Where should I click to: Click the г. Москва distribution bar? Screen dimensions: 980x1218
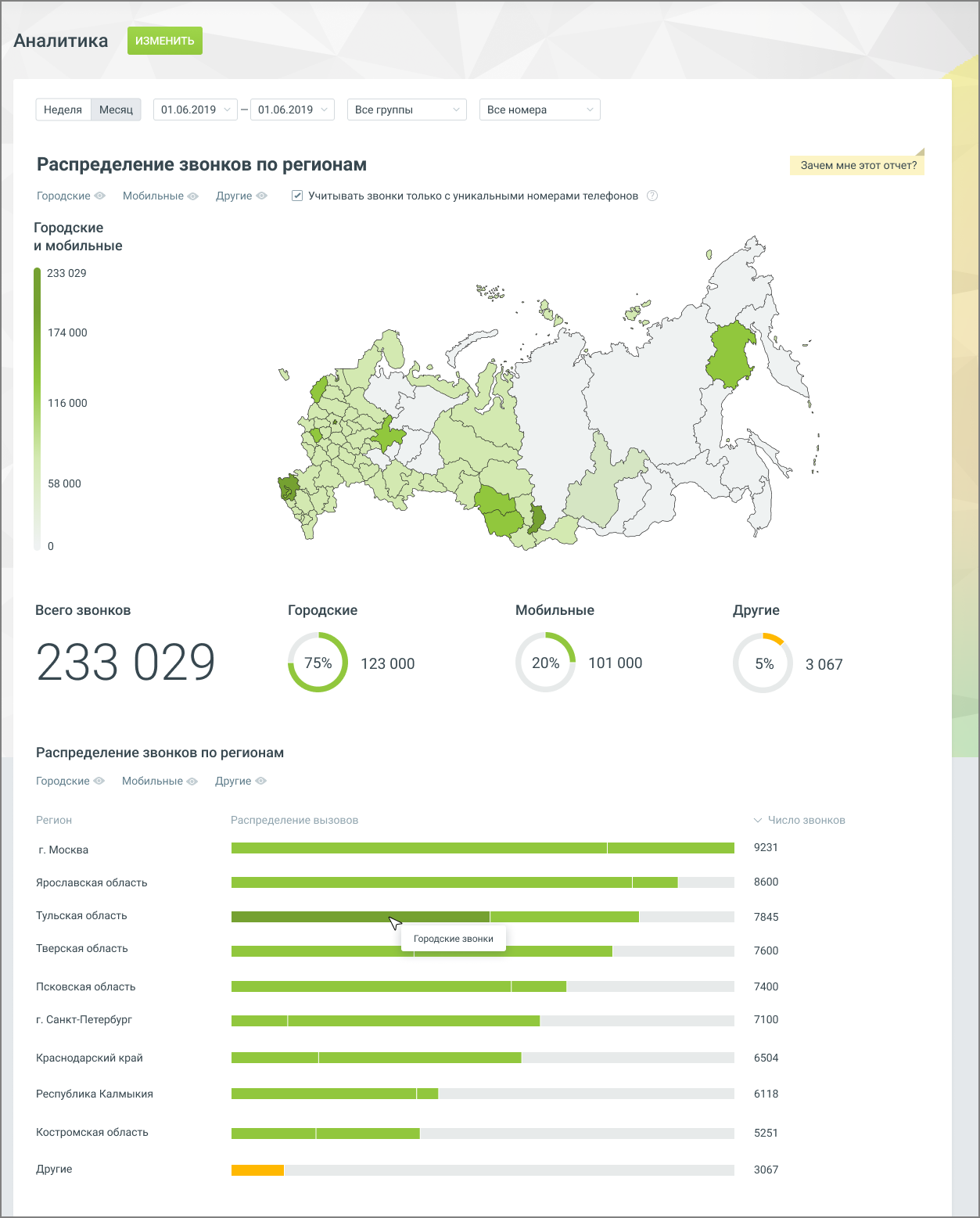coord(483,848)
